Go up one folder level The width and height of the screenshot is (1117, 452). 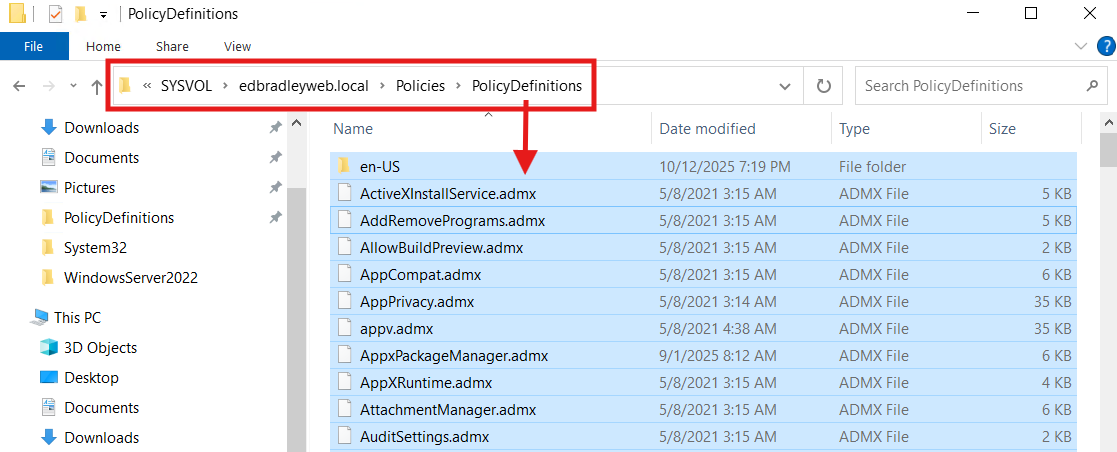point(98,86)
